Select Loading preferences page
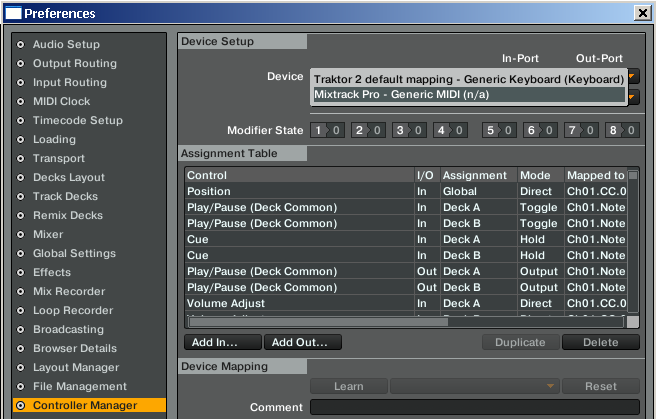 click(x=54, y=140)
